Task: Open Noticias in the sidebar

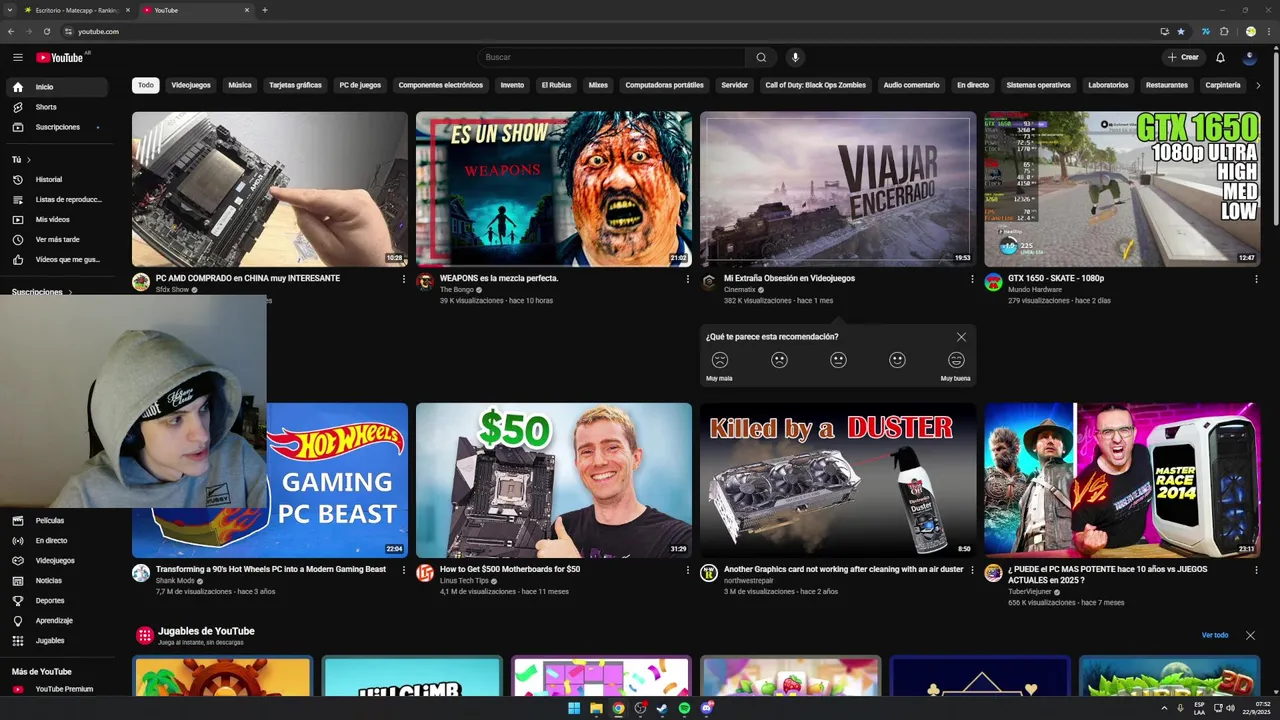Action: pyautogui.click(x=56, y=581)
